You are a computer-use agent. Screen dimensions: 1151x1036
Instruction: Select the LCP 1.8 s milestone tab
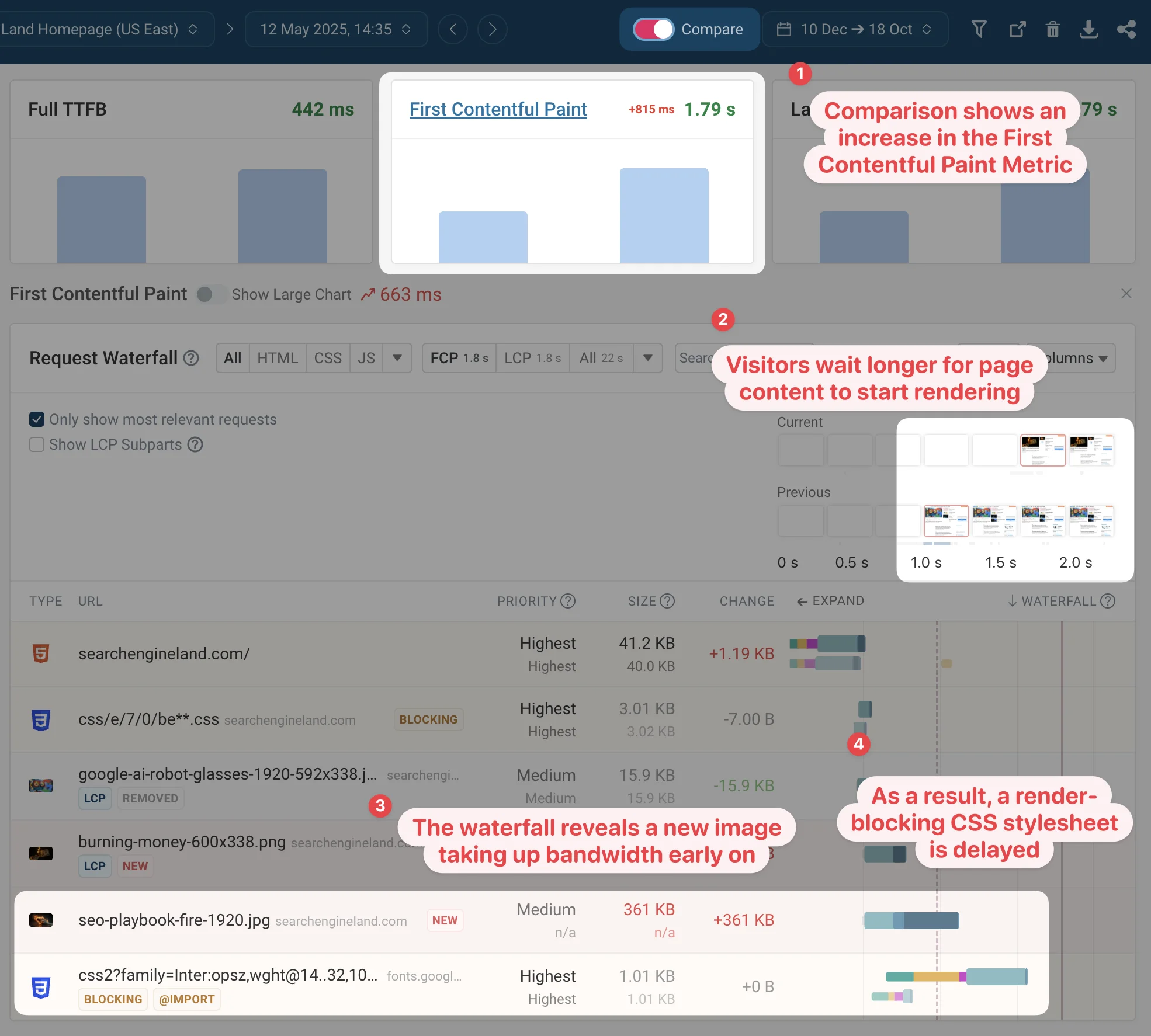click(x=532, y=358)
